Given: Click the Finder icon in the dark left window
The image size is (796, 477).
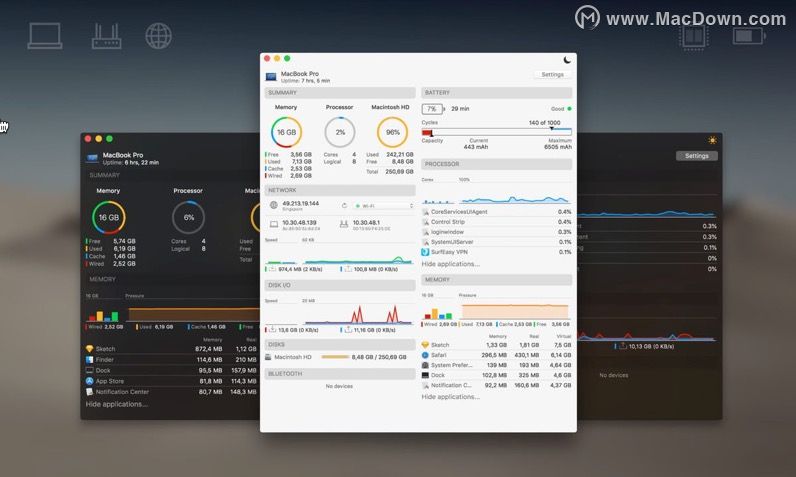Looking at the screenshot, I should click(x=89, y=359).
